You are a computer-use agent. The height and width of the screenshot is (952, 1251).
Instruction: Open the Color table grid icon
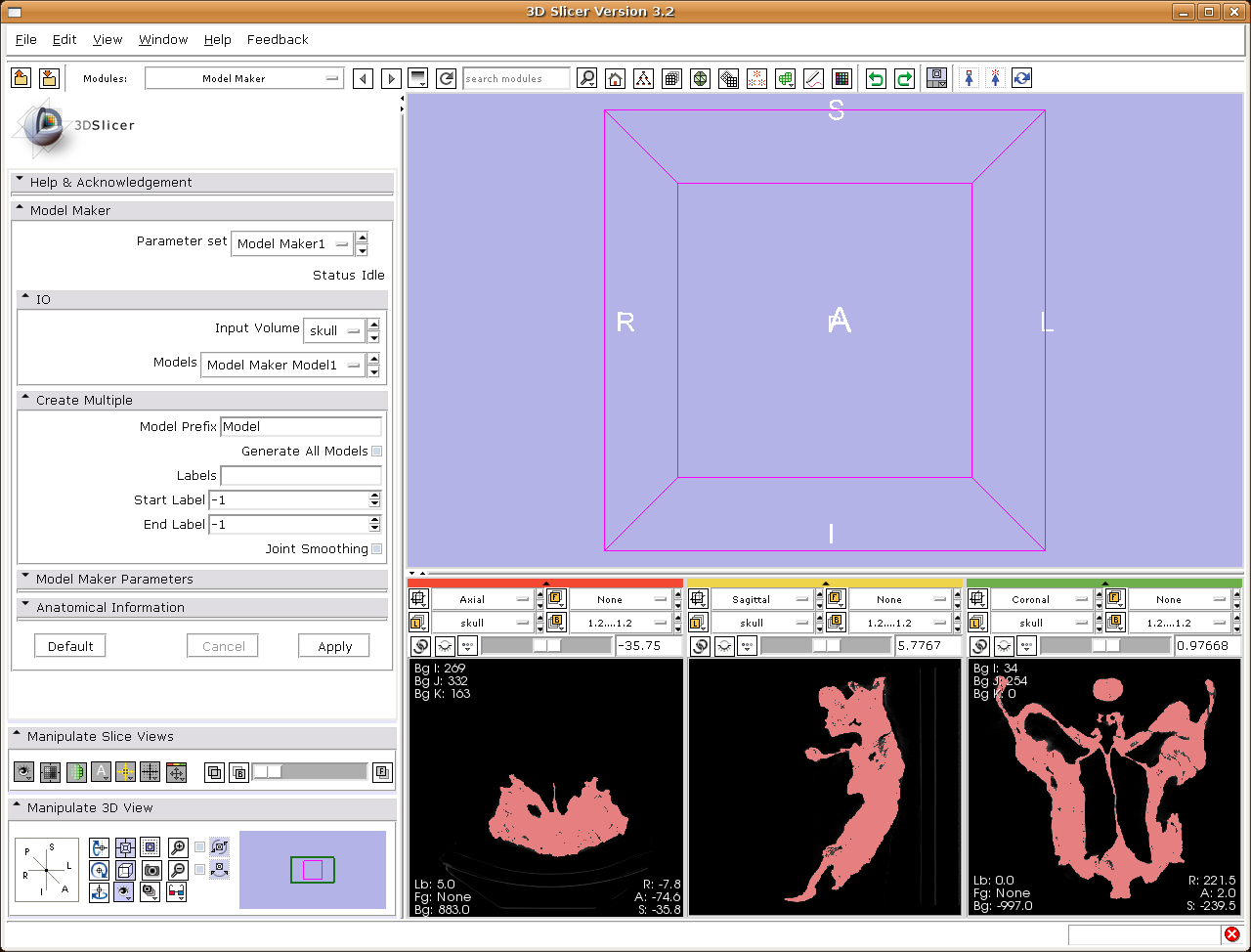841,78
